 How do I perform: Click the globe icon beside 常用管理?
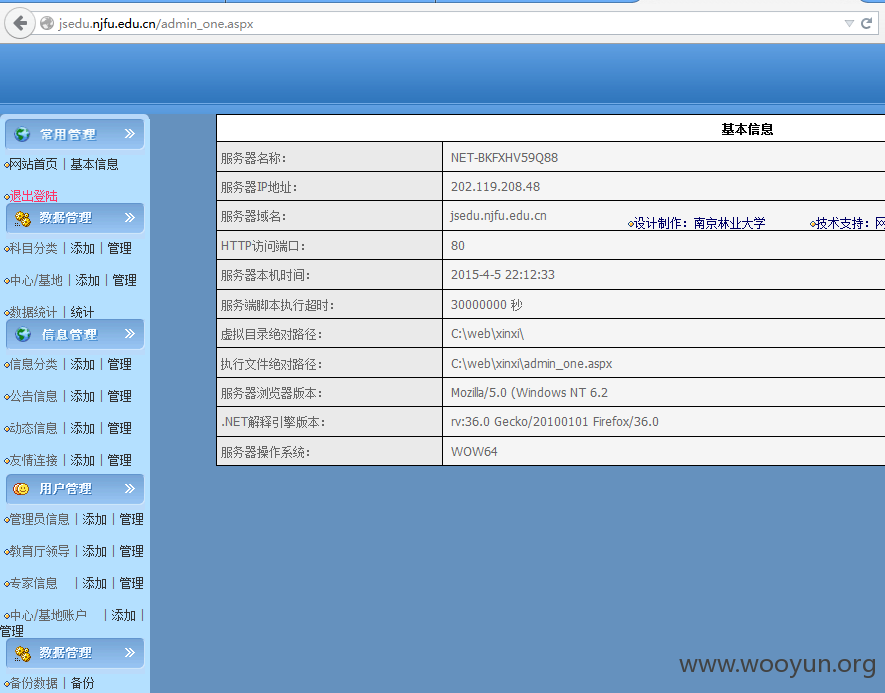point(22,134)
